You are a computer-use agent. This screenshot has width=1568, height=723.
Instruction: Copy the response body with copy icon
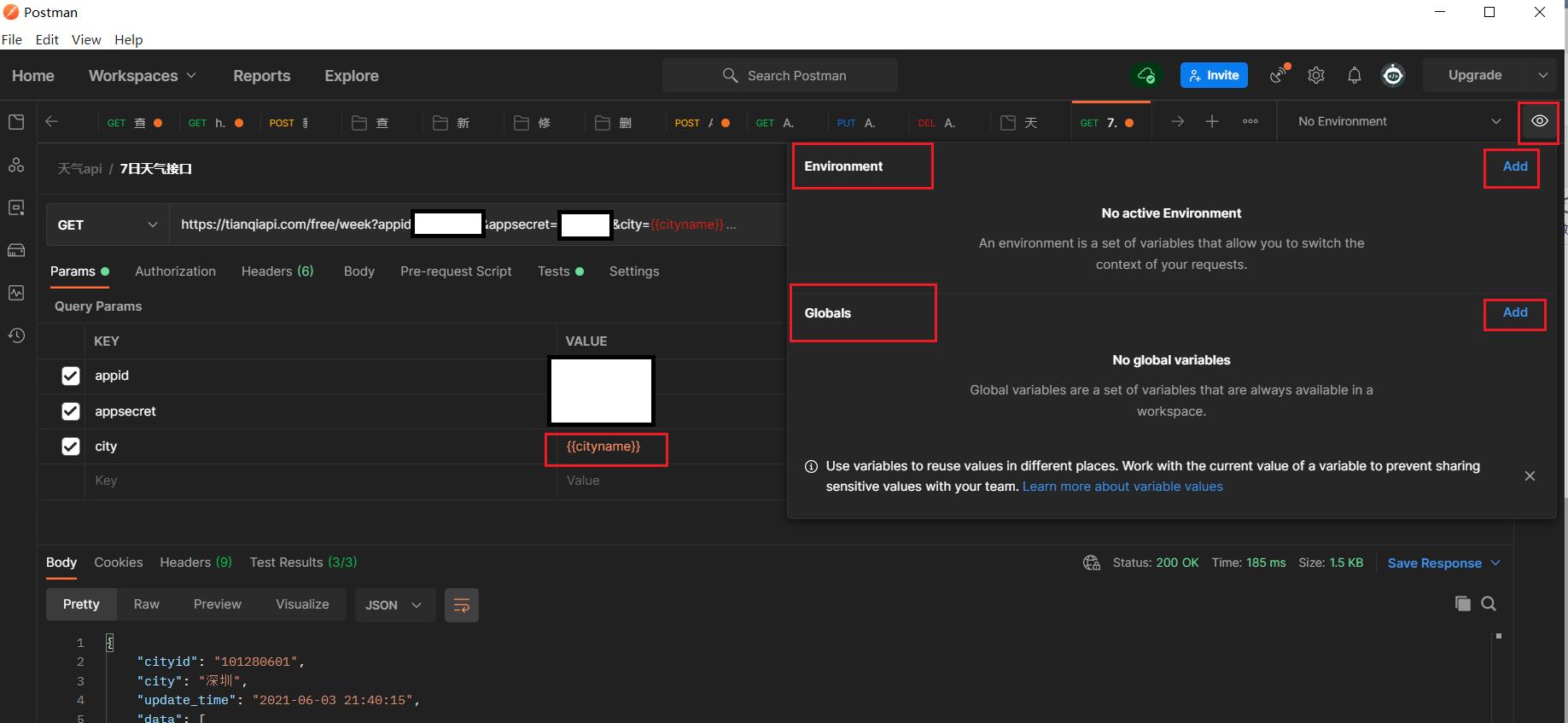pos(1463,603)
